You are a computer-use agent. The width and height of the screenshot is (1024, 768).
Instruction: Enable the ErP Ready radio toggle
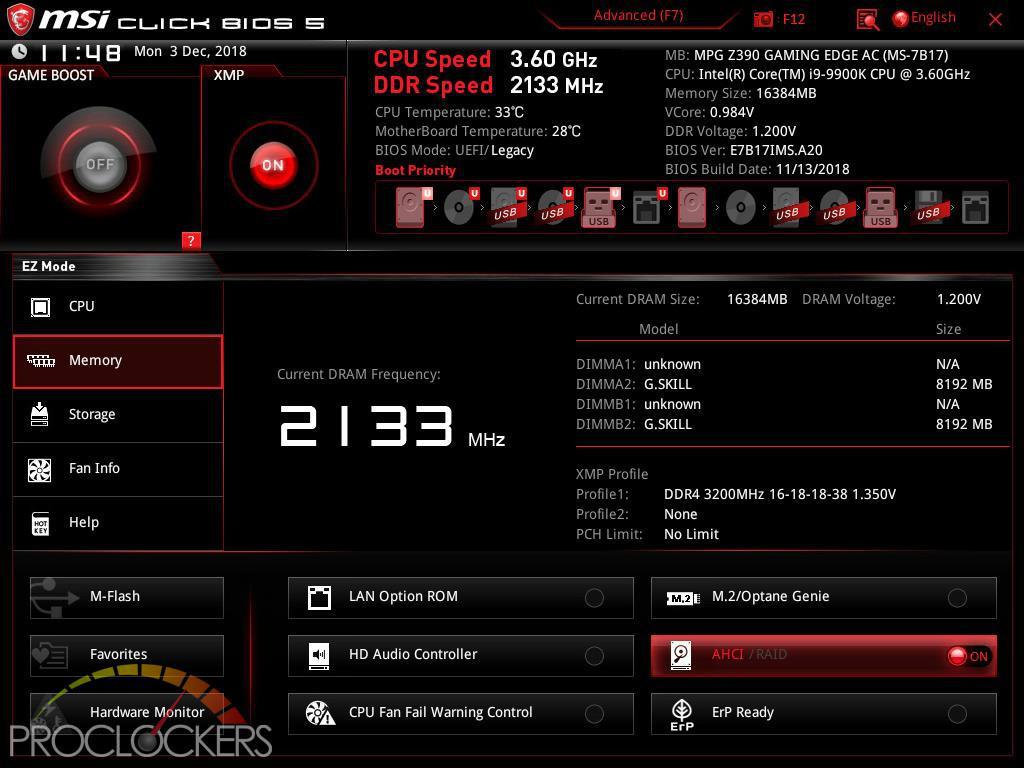click(957, 714)
